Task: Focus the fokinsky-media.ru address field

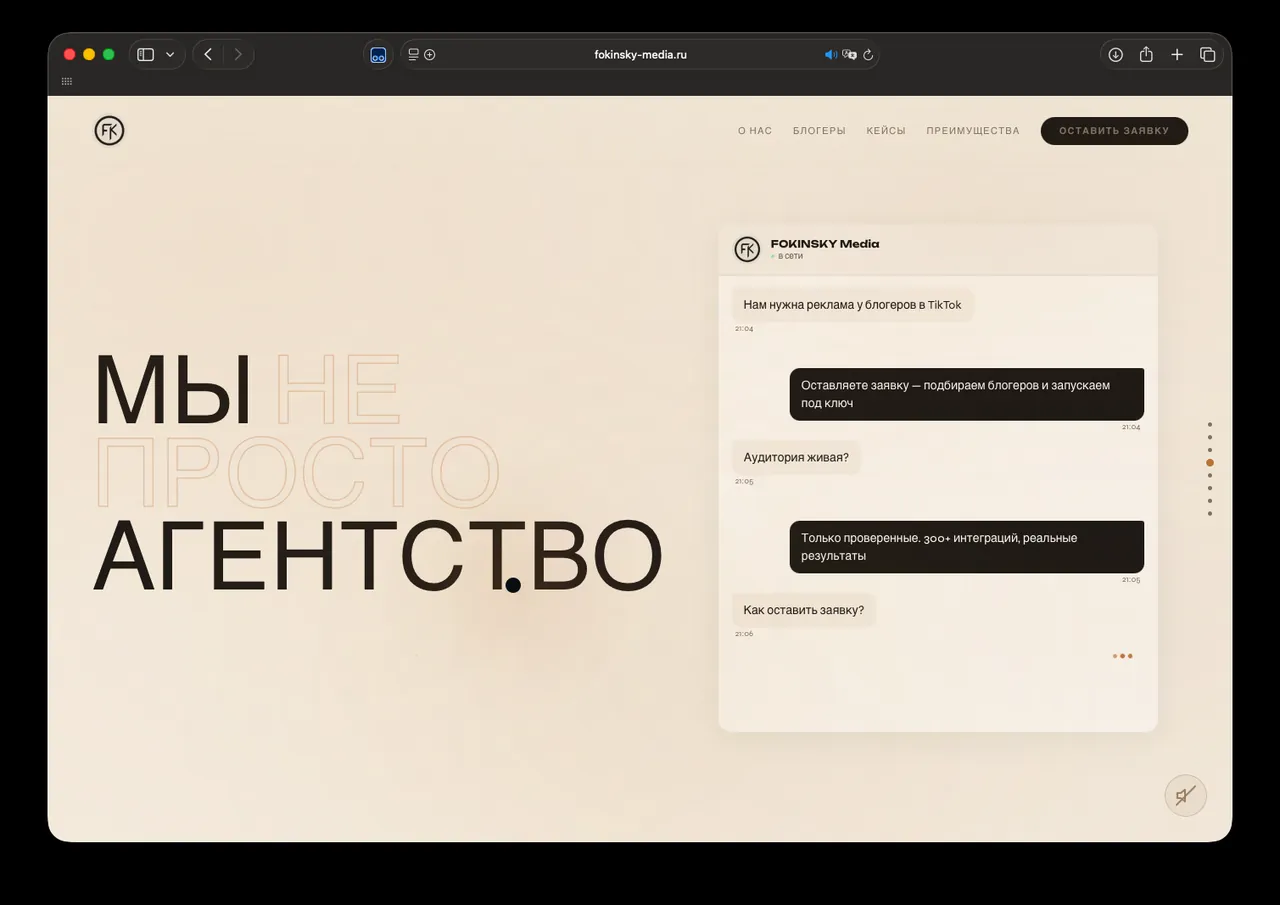Action: 640,55
